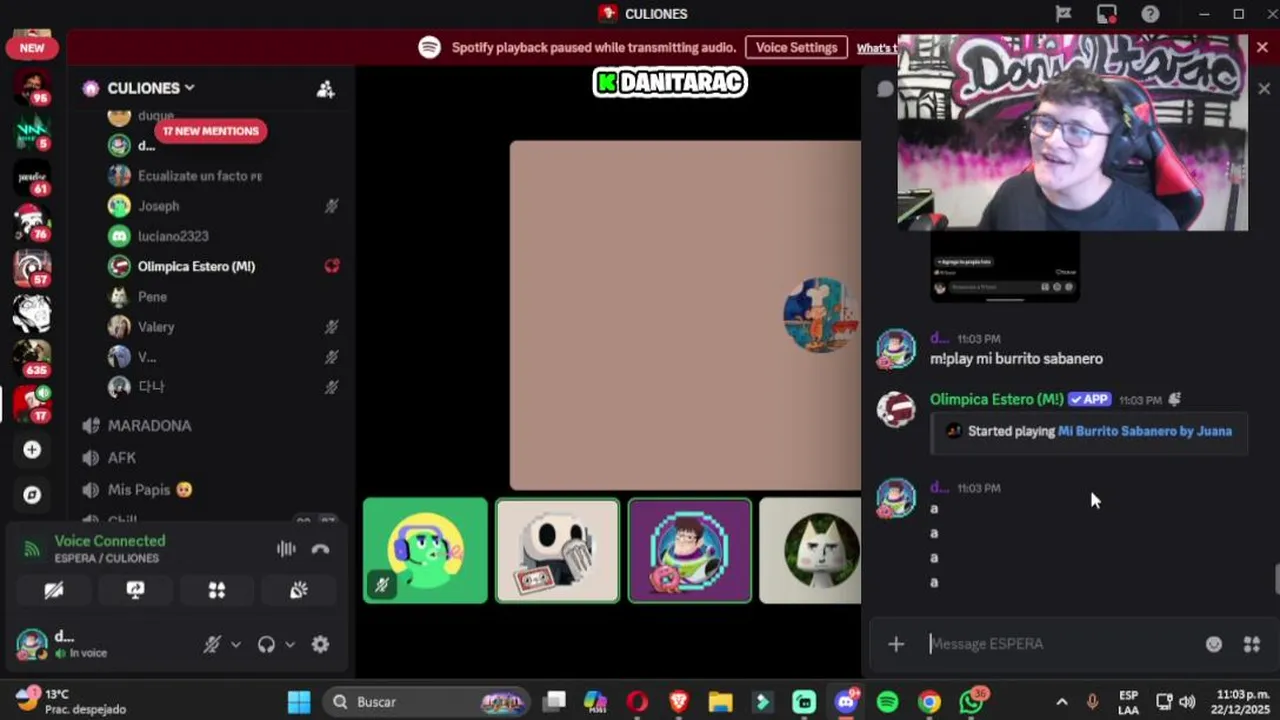The height and width of the screenshot is (720, 1280).
Task: Click the white cat avatar voice tile
Action: click(x=810, y=551)
